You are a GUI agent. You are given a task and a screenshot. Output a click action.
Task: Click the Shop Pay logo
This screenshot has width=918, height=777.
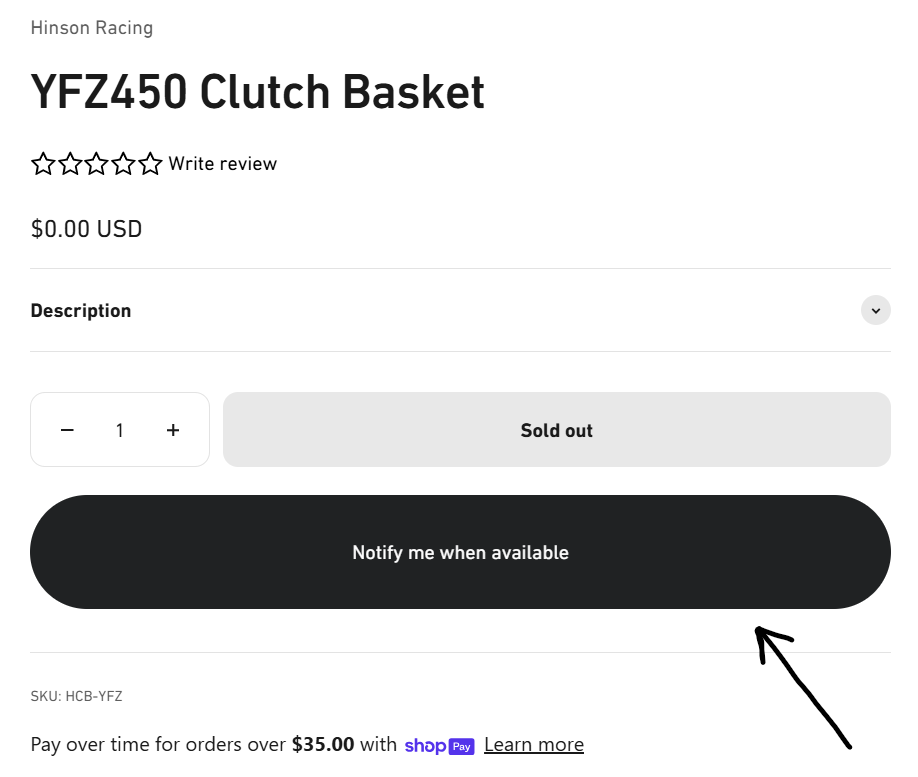tap(439, 745)
